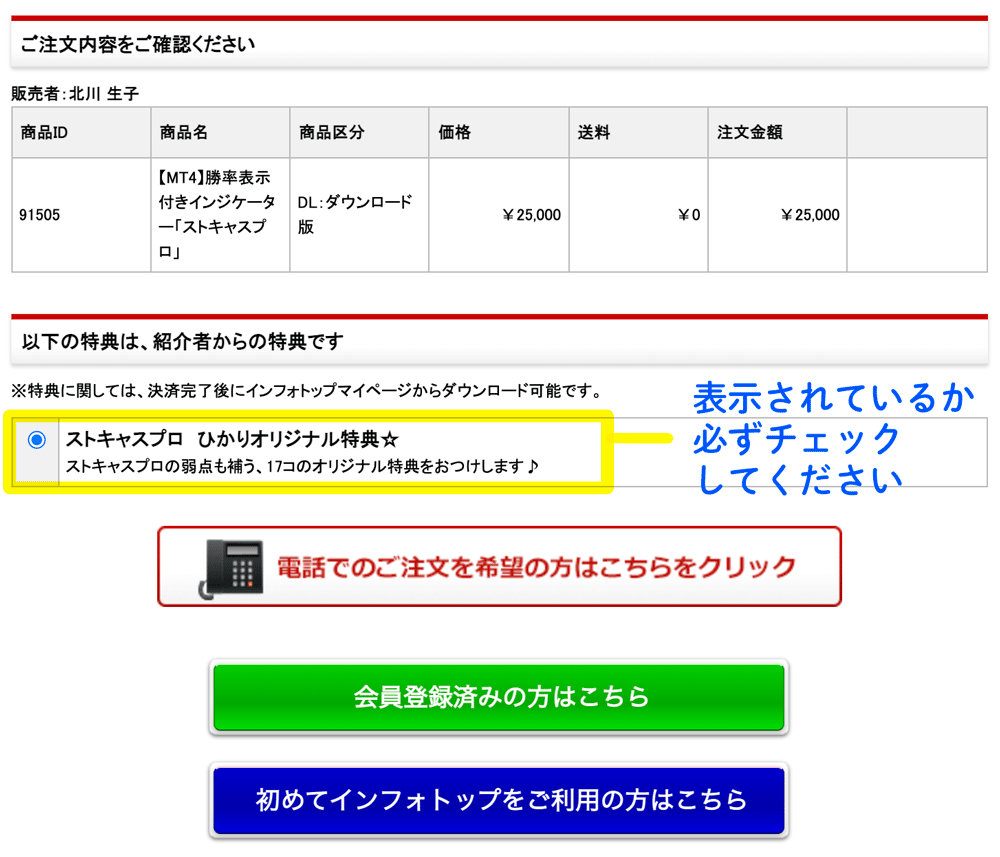The image size is (1000, 857).
Task: Click the 送料 column header
Action: click(638, 133)
